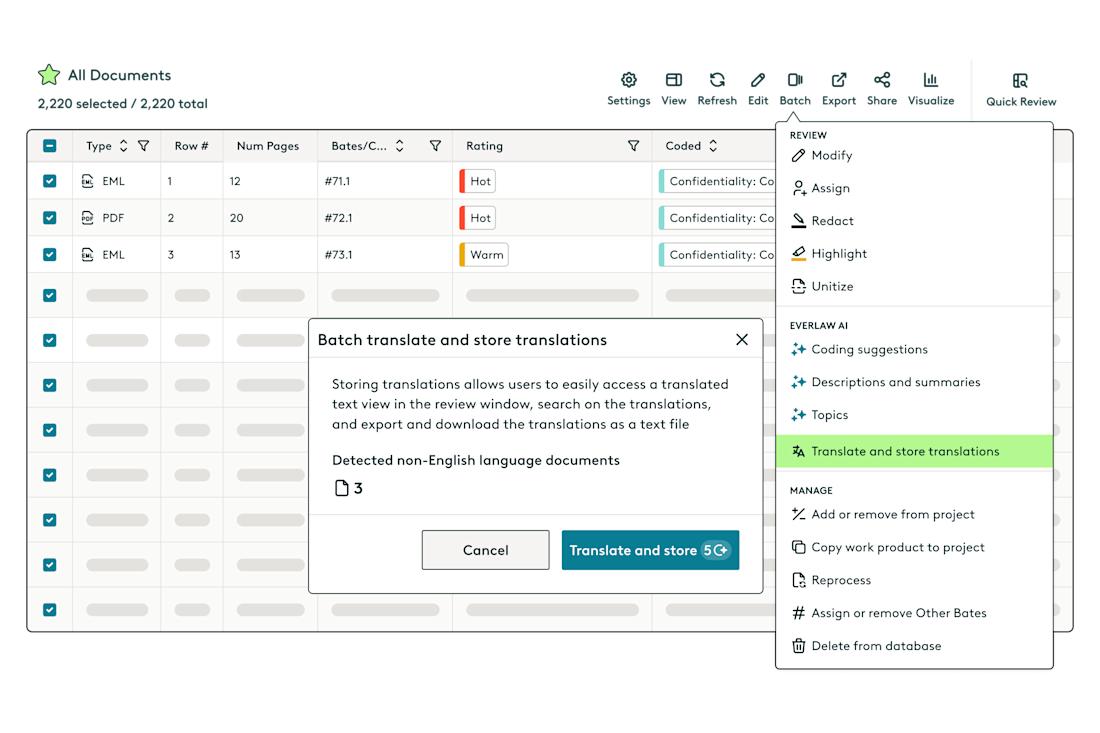Click Confidentiality code tag in row 2
The width and height of the screenshot is (1100, 733).
coord(717,217)
